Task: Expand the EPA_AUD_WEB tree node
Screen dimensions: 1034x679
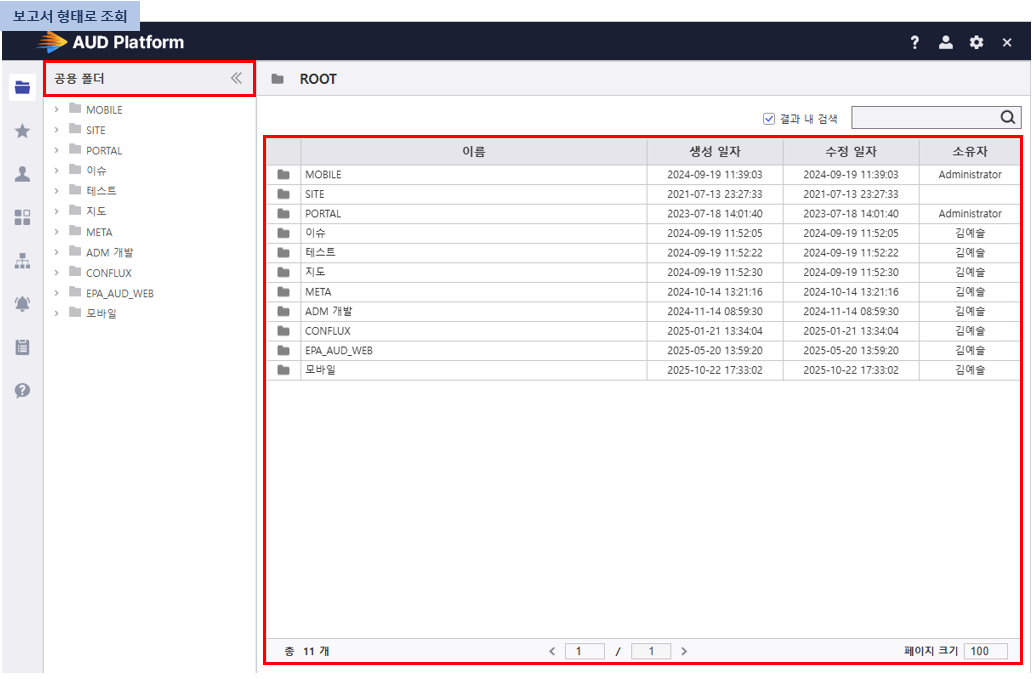Action: click(x=57, y=293)
